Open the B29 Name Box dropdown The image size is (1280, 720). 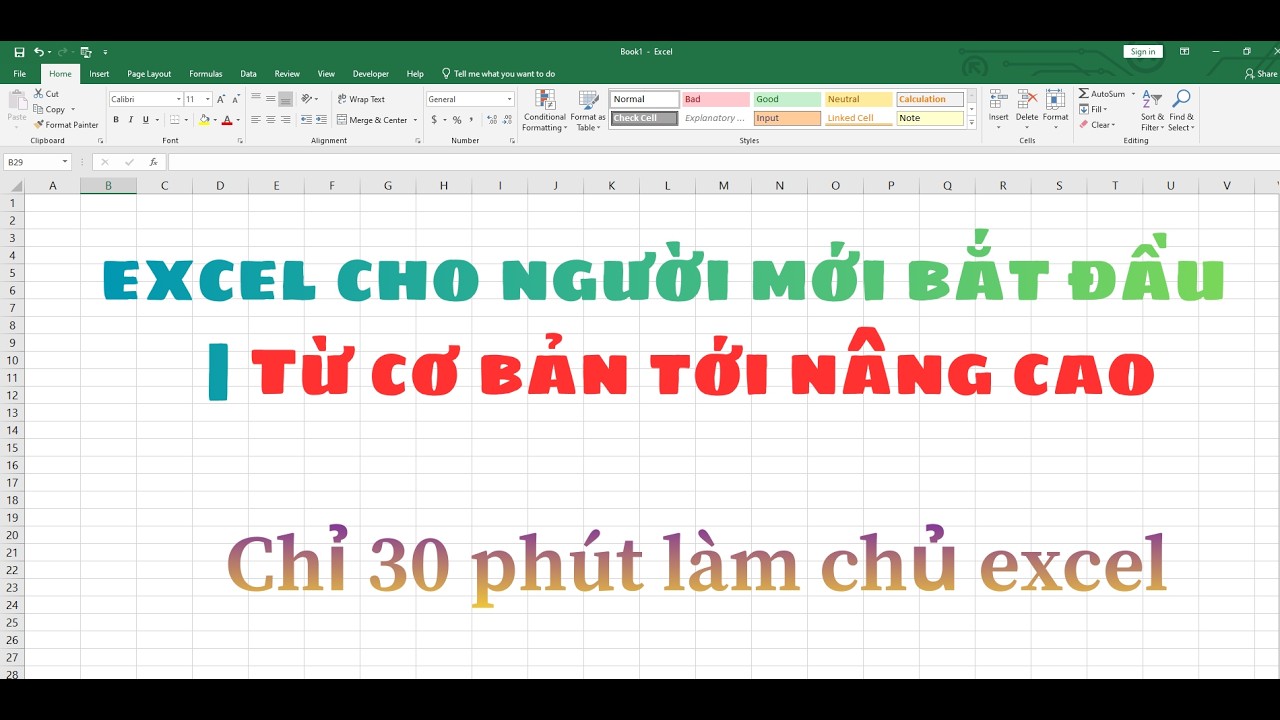click(x=65, y=162)
